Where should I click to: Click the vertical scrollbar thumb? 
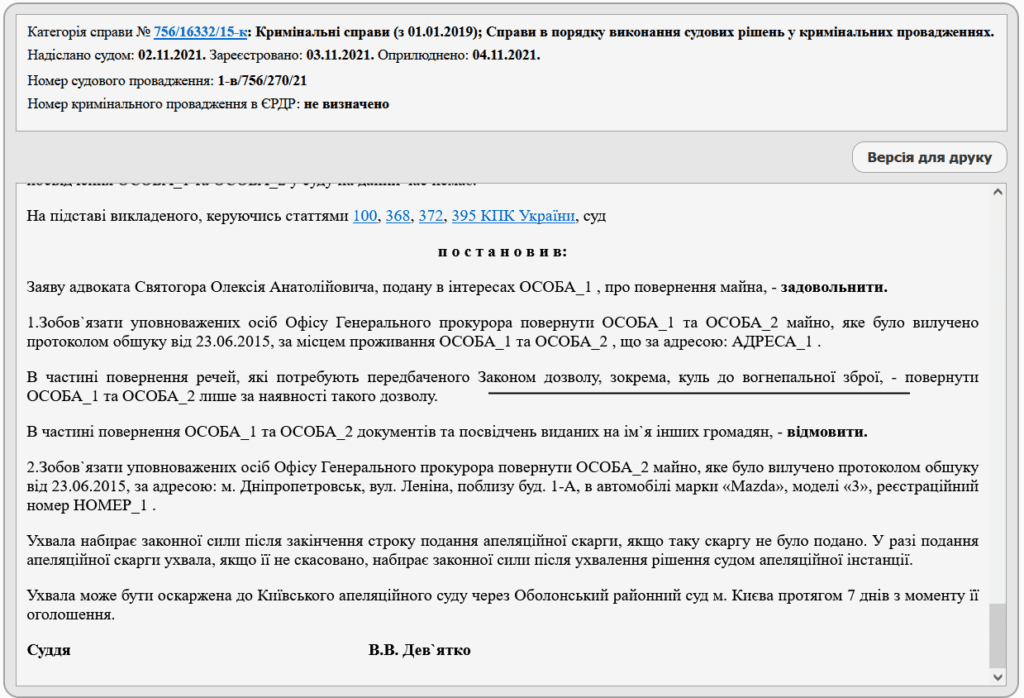pyautogui.click(x=997, y=636)
